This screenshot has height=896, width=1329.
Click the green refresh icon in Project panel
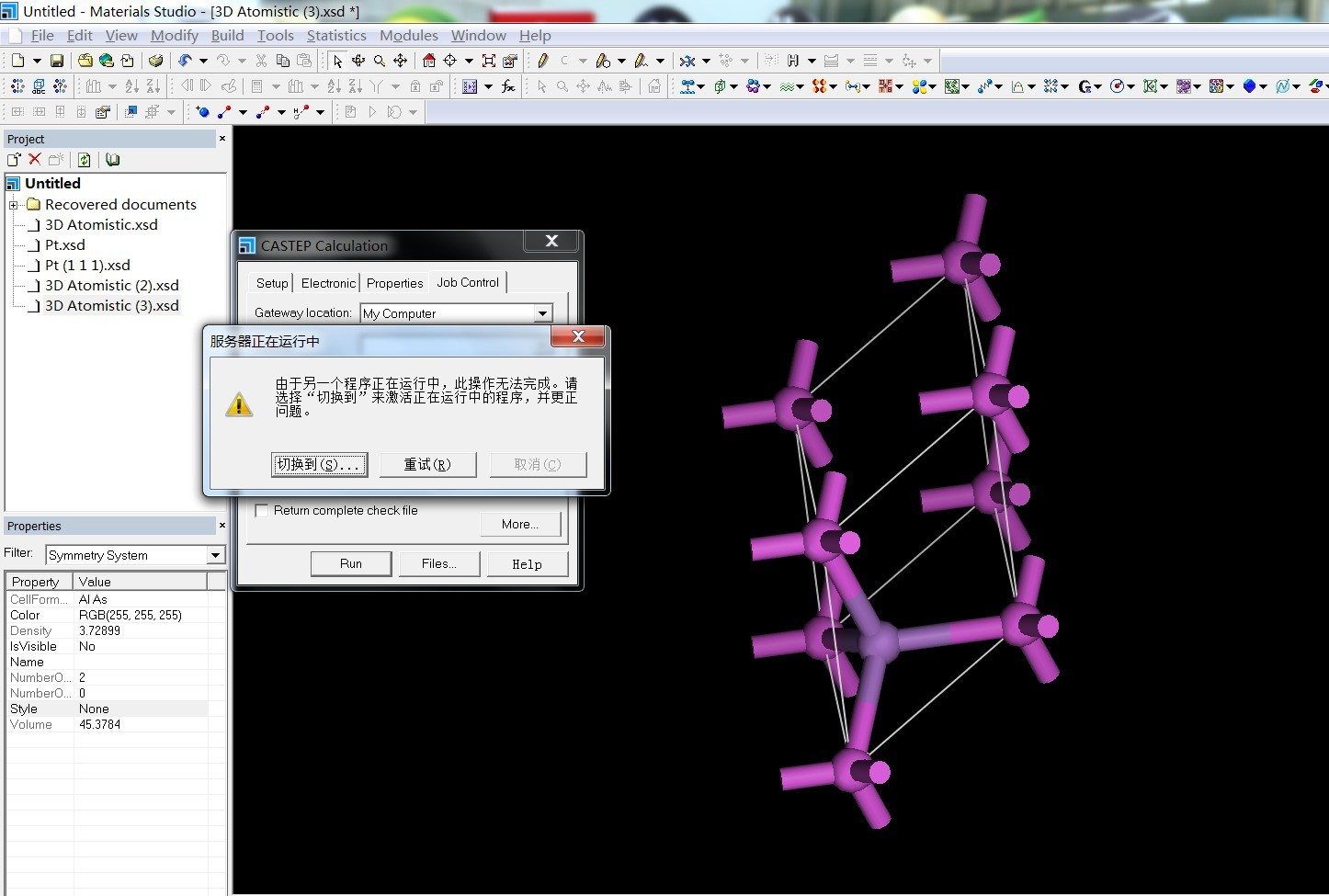point(84,160)
